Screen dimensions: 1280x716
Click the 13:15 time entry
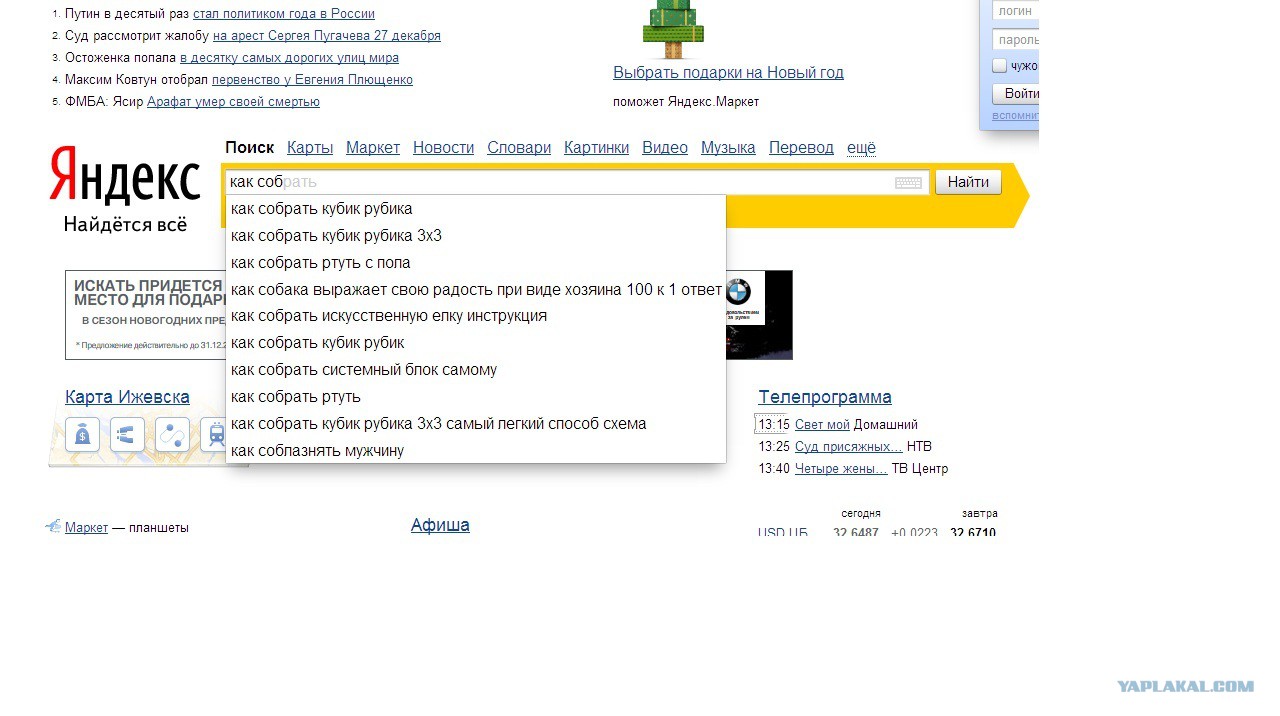773,425
